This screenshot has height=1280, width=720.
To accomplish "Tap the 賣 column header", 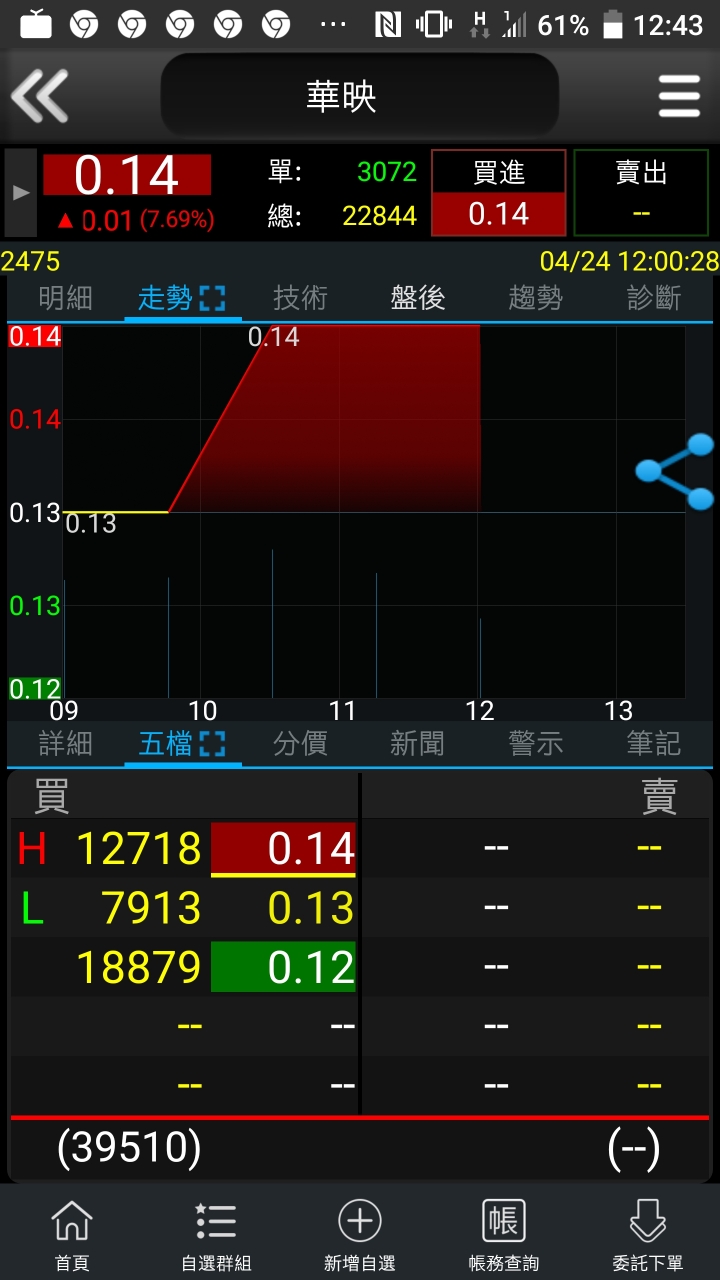I will click(660, 796).
